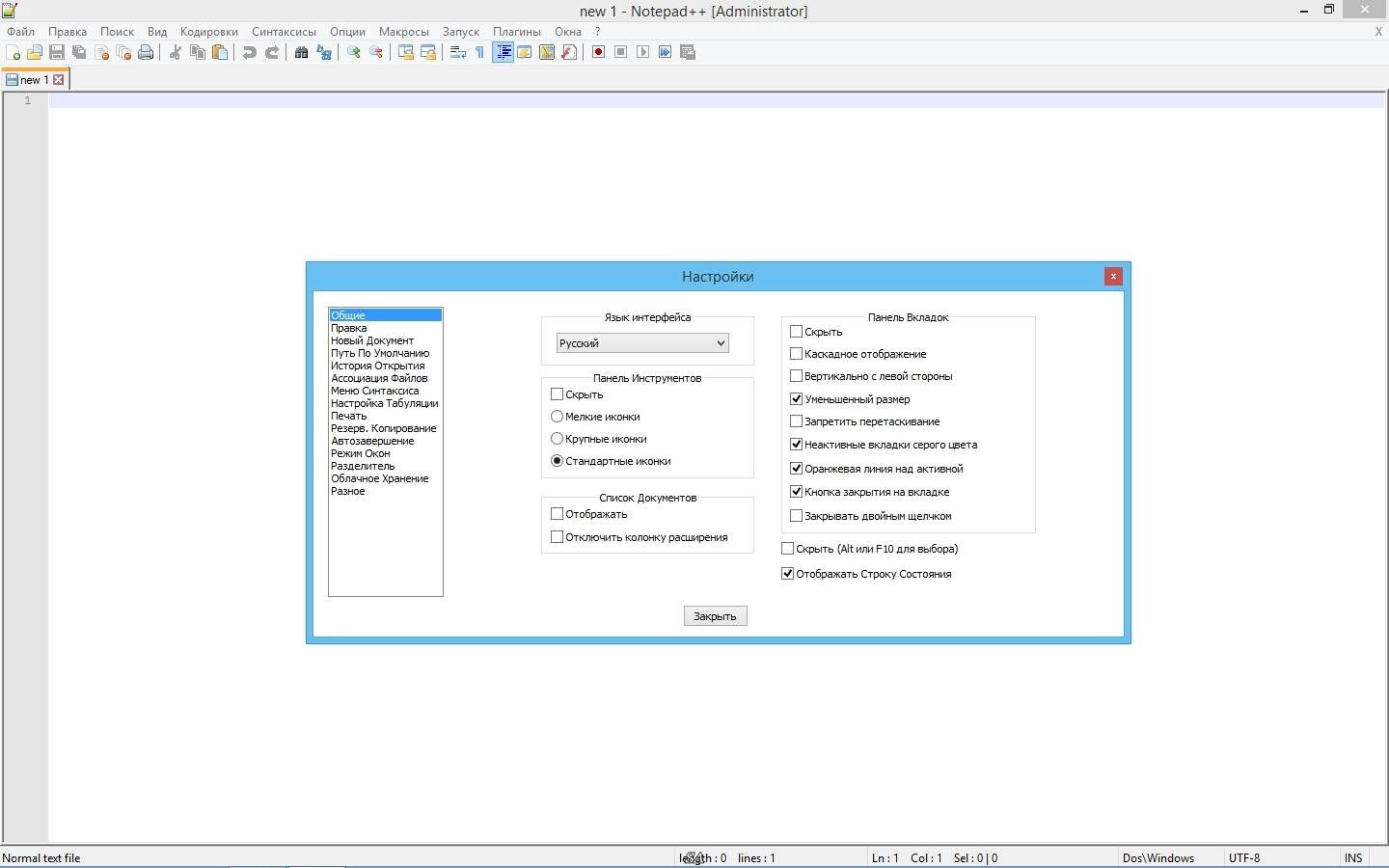Select Автозавершение in settings list
The width and height of the screenshot is (1389, 868).
[372, 441]
